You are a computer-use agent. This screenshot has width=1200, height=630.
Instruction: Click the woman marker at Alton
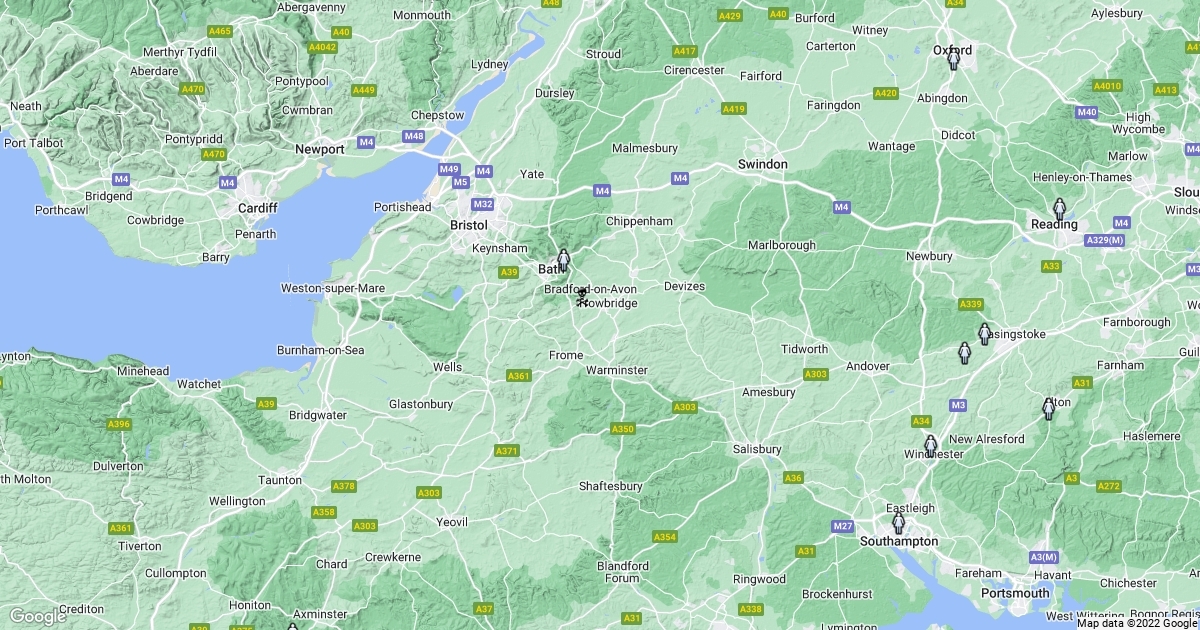click(x=1049, y=408)
